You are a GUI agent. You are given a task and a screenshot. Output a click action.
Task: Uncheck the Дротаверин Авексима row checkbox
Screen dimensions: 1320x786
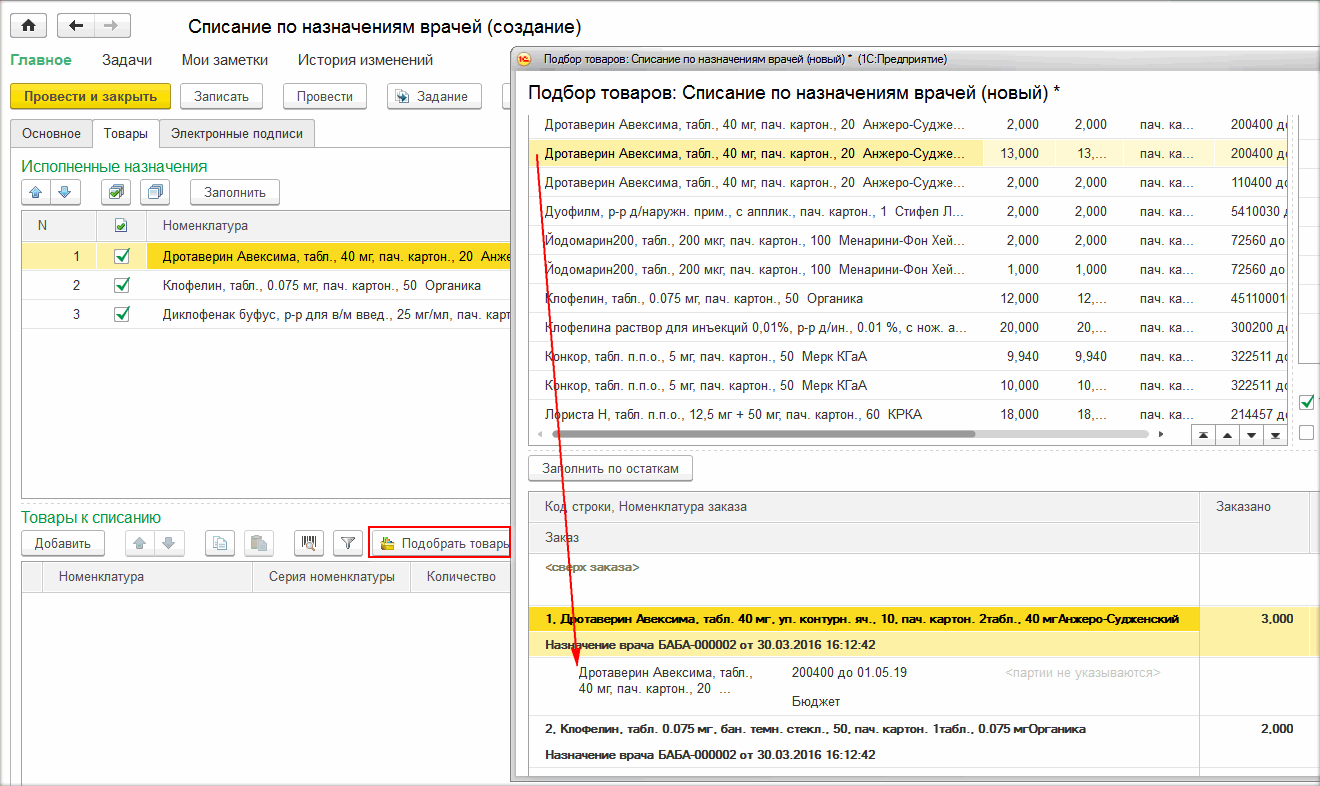pos(122,256)
